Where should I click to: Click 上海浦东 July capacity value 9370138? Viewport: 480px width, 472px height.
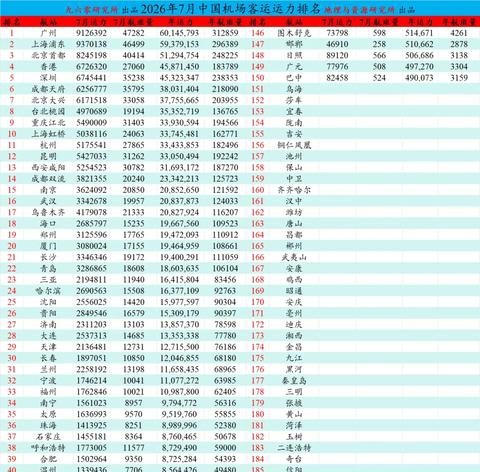pos(91,44)
